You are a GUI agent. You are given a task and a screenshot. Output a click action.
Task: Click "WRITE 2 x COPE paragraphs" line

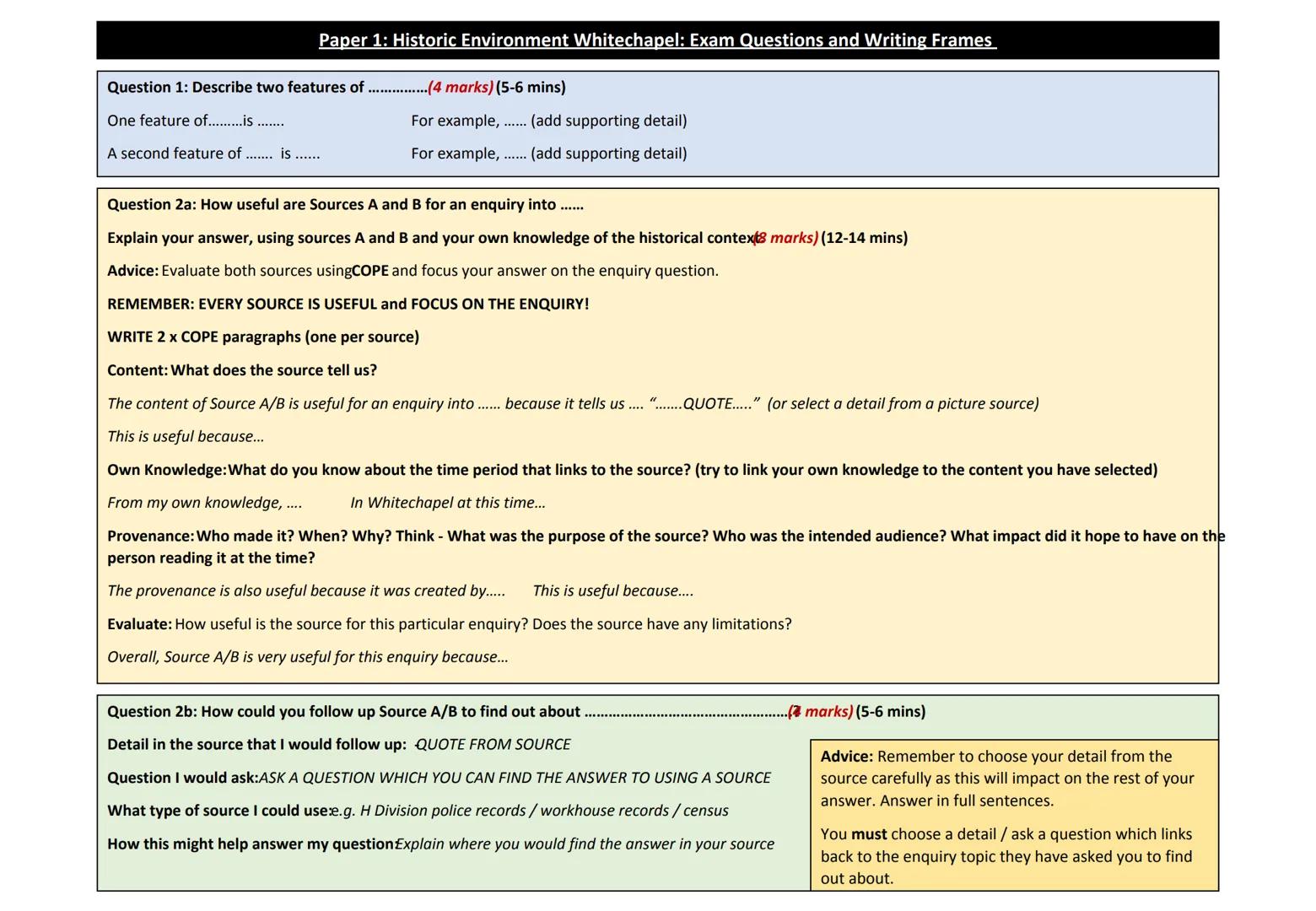(262, 337)
